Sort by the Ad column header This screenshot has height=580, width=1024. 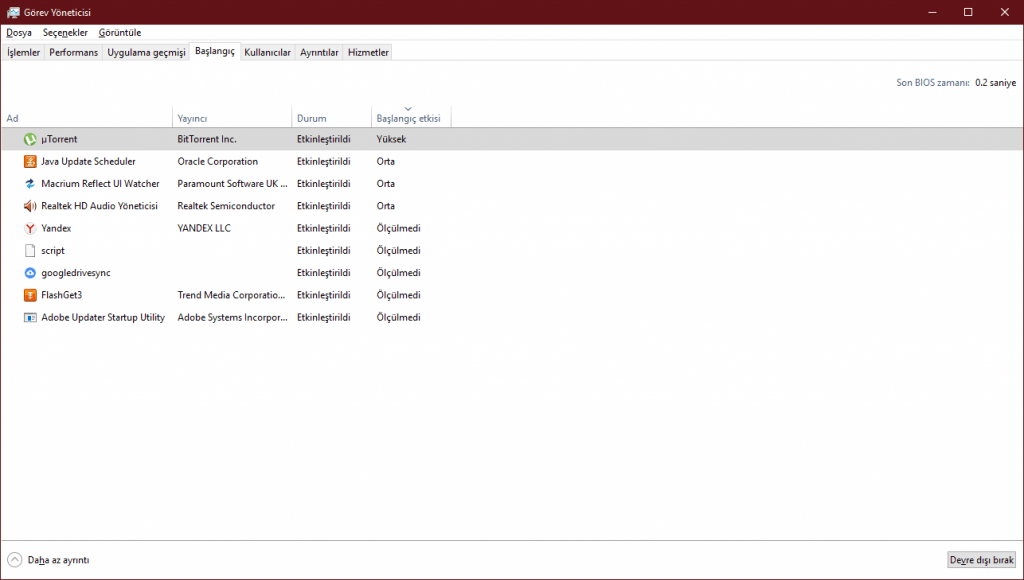pos(87,118)
